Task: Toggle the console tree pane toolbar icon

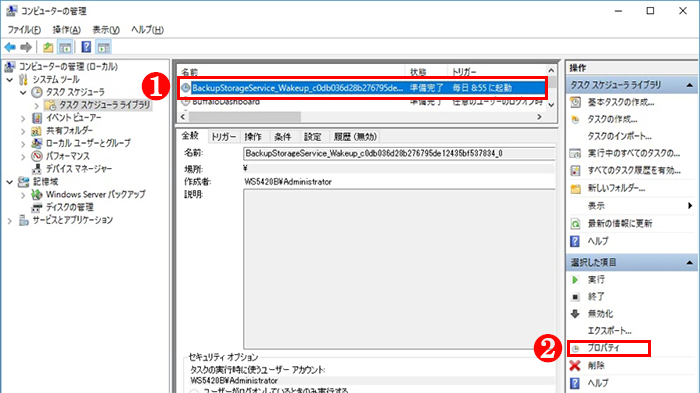Action: [65, 47]
